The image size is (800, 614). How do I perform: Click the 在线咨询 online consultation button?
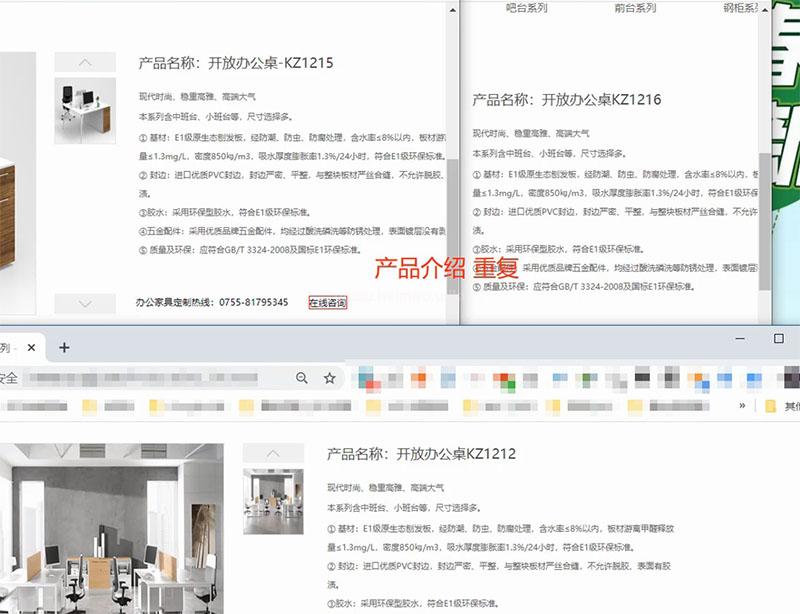(x=327, y=302)
